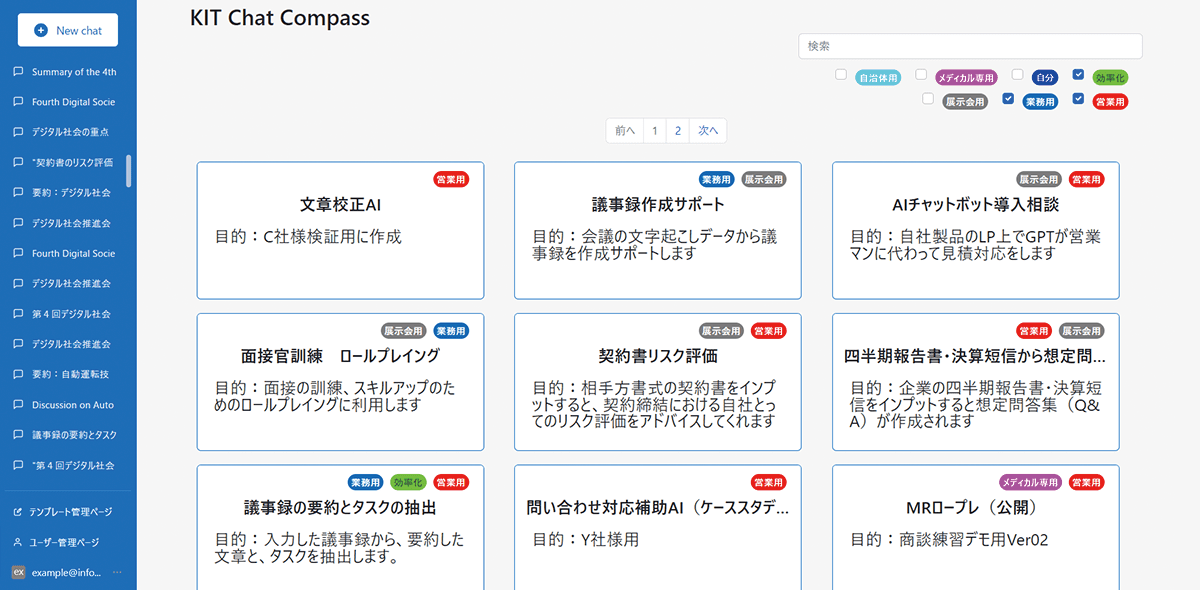The image size is (1200, 590).
Task: Click the chat icon beside 要約：自動運転技
Action: tap(16, 374)
